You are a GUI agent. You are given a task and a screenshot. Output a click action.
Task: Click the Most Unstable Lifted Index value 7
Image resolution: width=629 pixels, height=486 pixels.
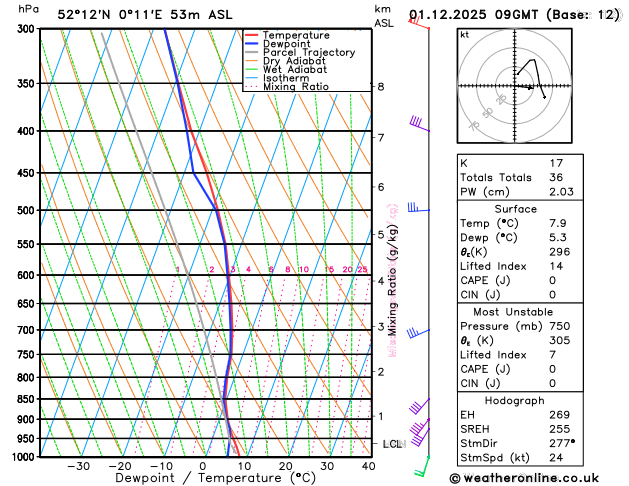tap(553, 355)
